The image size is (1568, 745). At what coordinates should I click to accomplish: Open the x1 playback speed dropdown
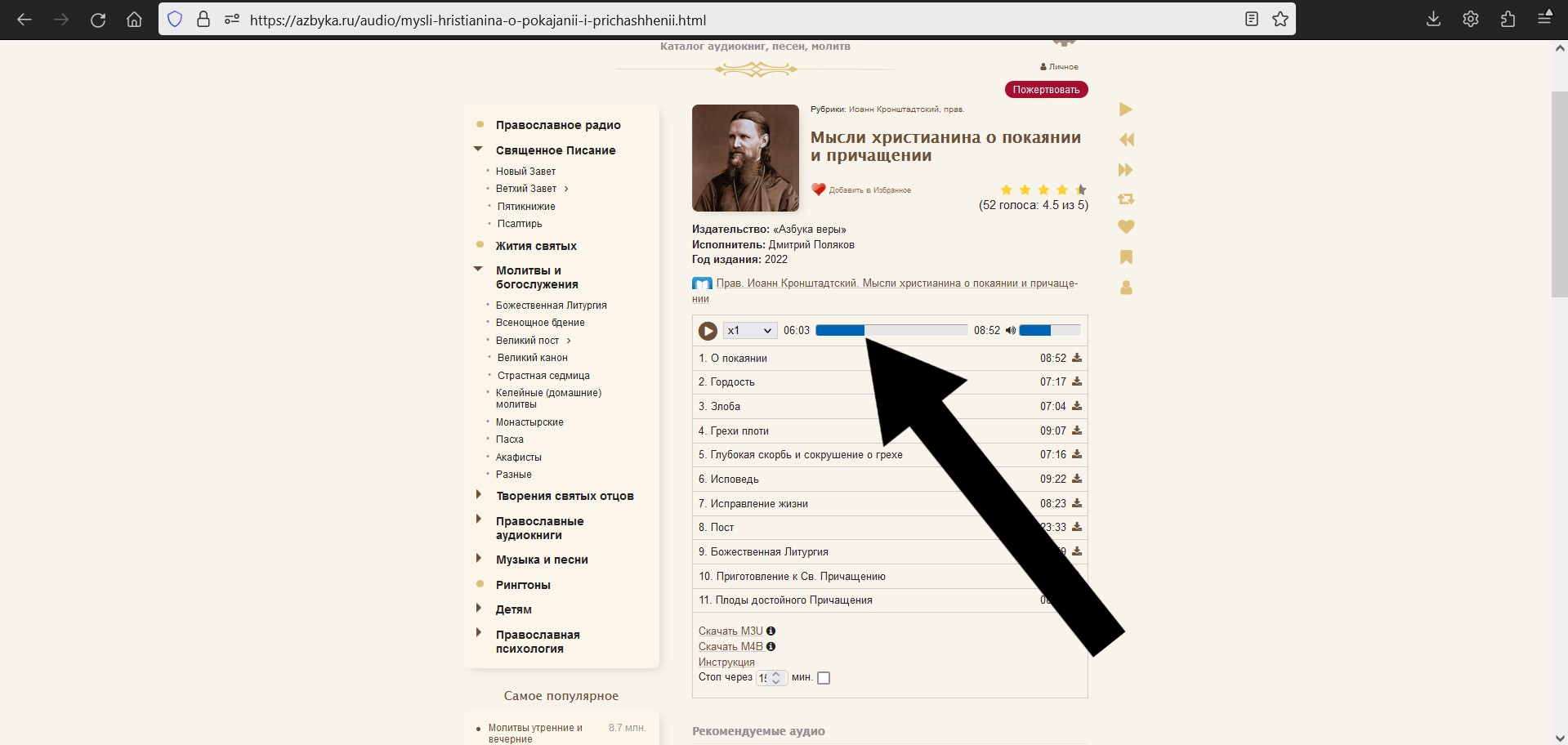click(x=749, y=331)
